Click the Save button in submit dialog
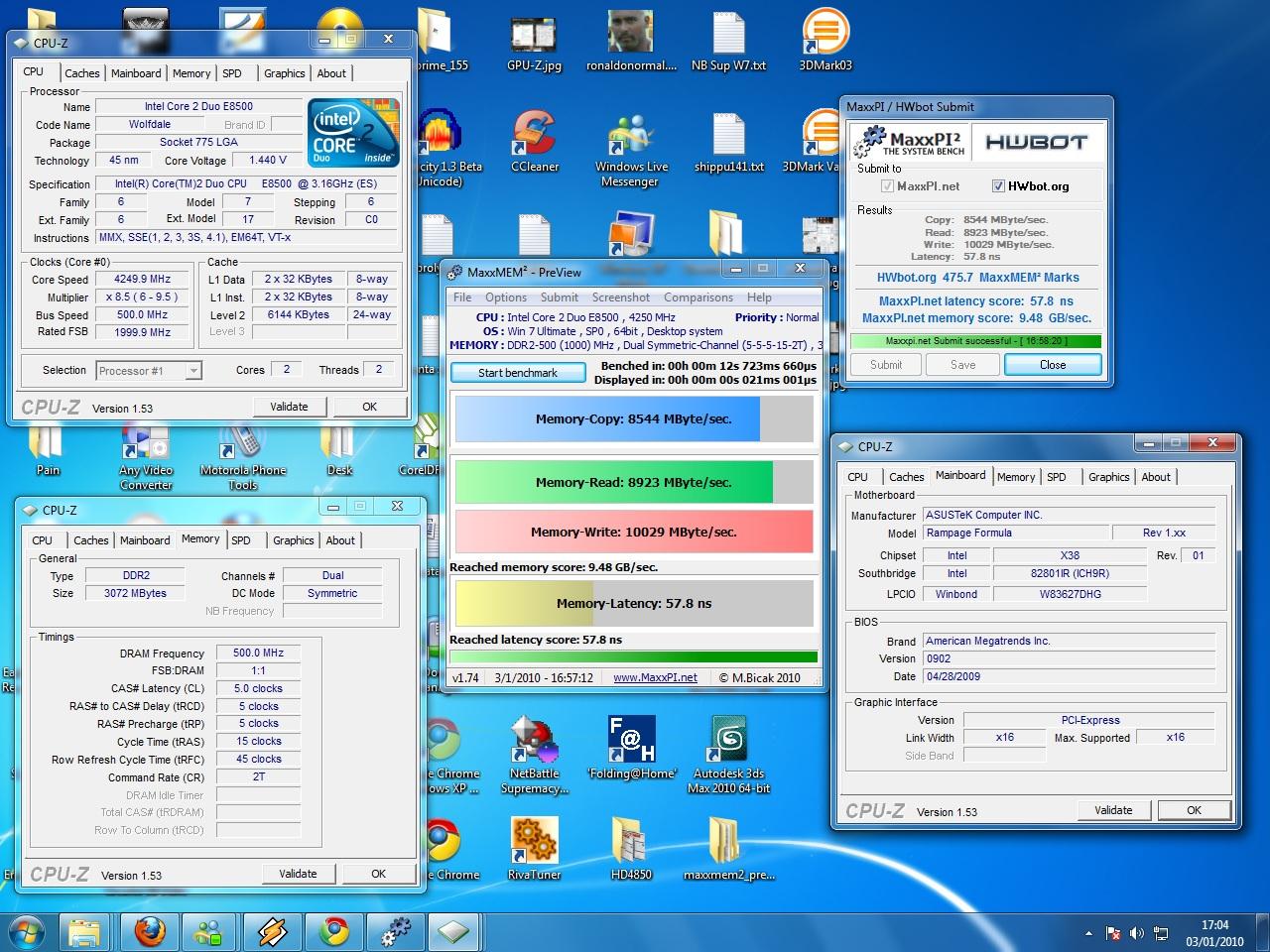Screen dimensions: 1270x952 (x=962, y=365)
